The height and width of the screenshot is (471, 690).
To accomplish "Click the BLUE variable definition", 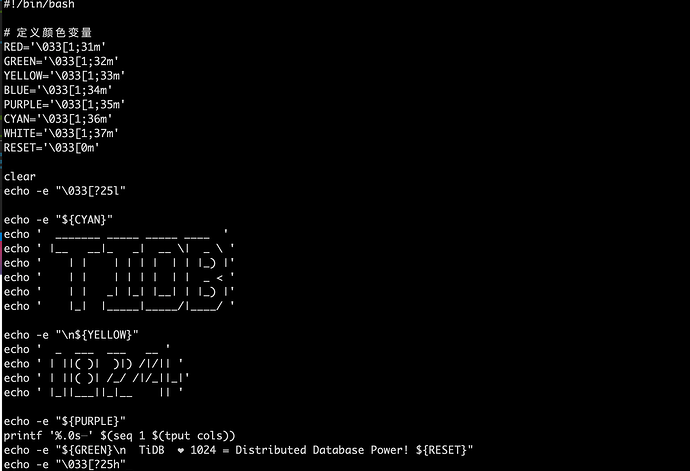I will click(58, 90).
